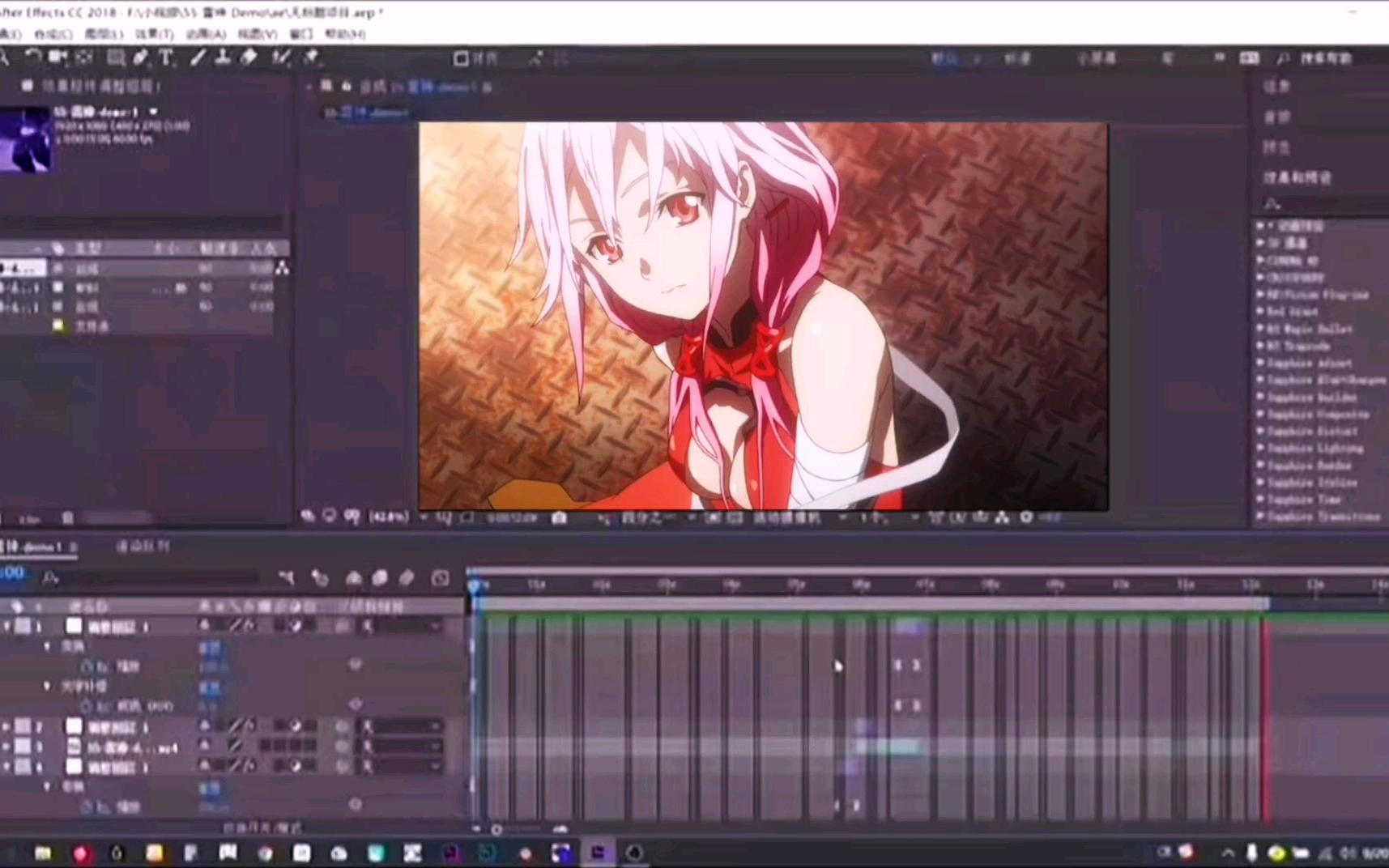This screenshot has height=868, width=1389.
Task: Open the 视图(V) View menu
Action: click(x=258, y=34)
